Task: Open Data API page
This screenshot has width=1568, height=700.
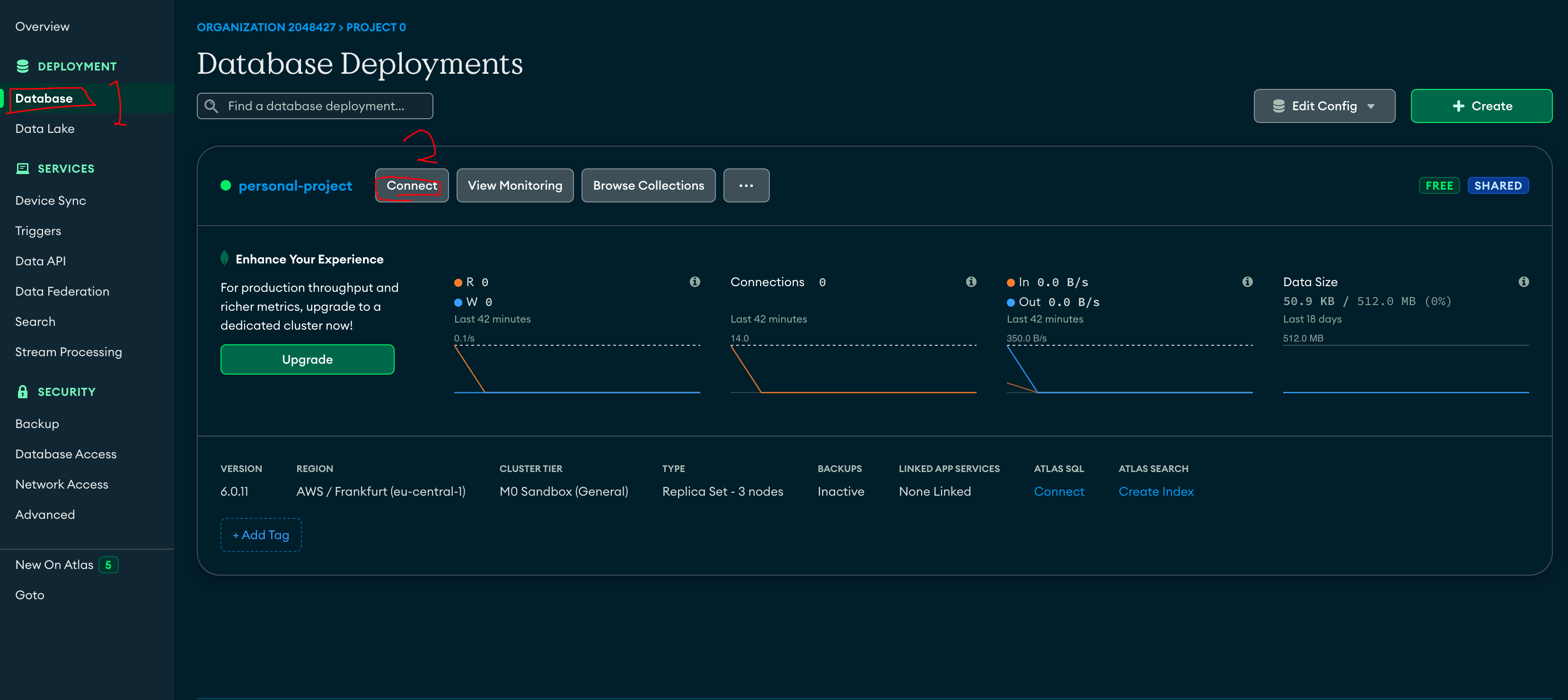Action: pyautogui.click(x=40, y=261)
